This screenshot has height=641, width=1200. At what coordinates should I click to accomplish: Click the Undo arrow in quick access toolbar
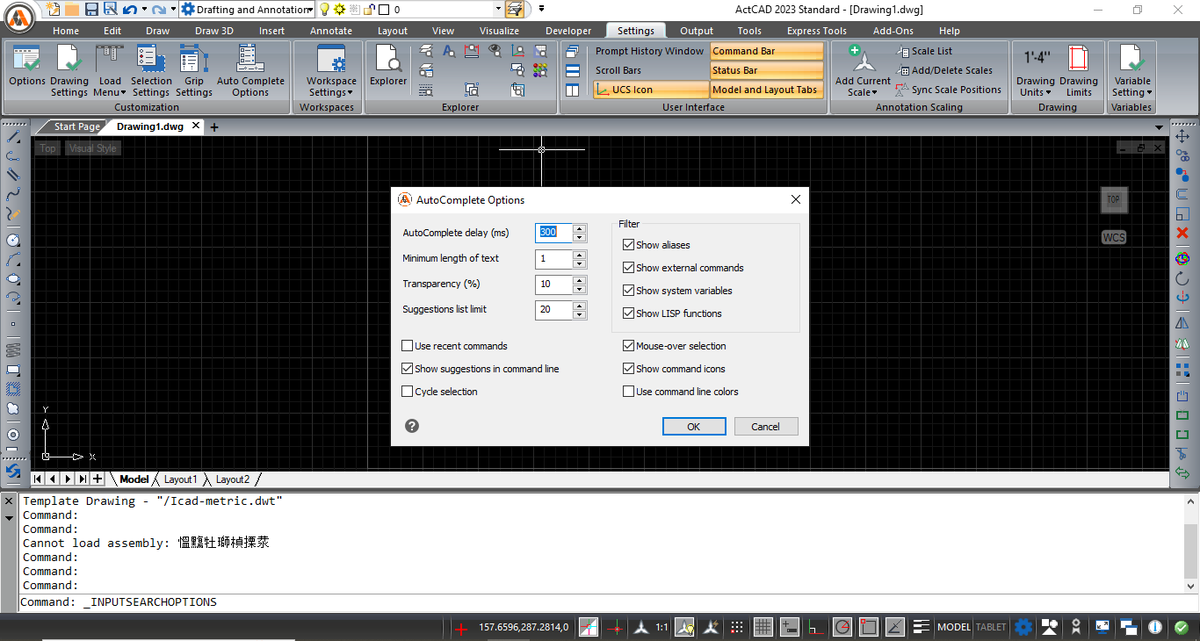129,9
